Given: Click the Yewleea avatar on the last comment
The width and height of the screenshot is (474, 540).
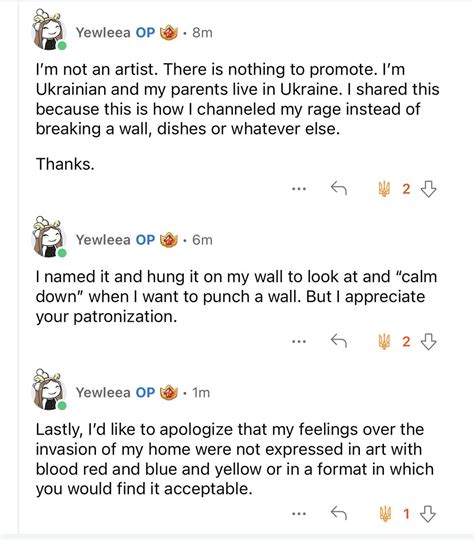Looking at the screenshot, I should [x=49, y=390].
